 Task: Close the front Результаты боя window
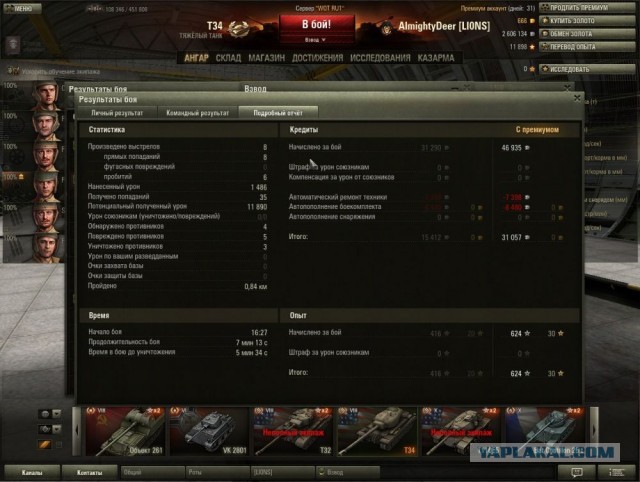pos(577,98)
